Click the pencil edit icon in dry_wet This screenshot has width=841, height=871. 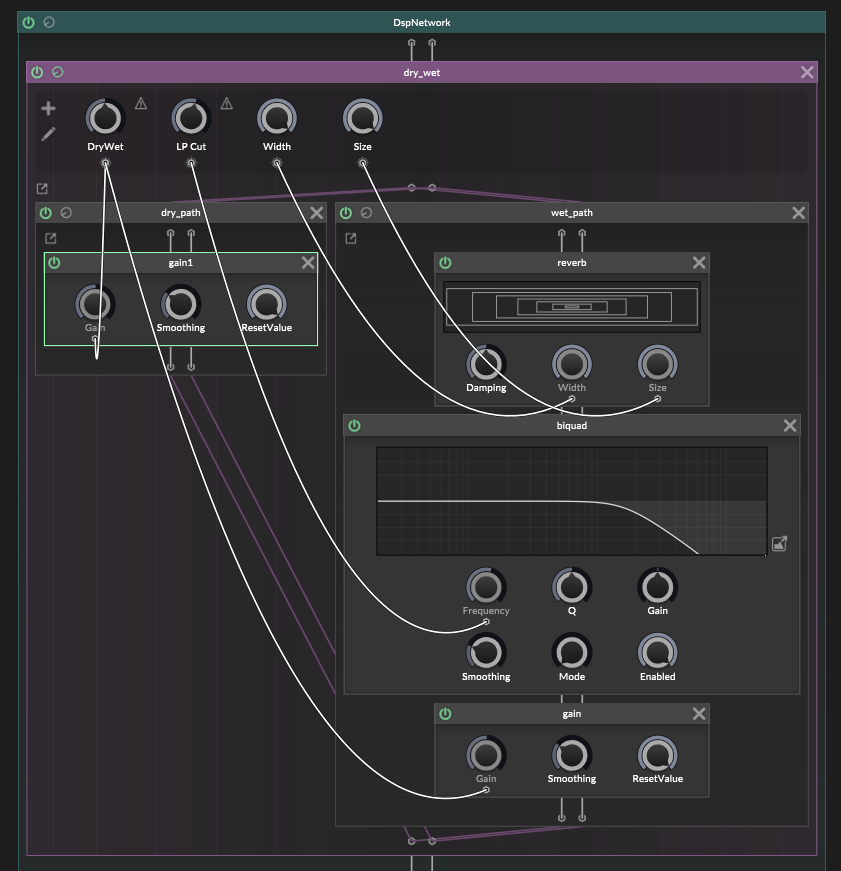point(48,134)
